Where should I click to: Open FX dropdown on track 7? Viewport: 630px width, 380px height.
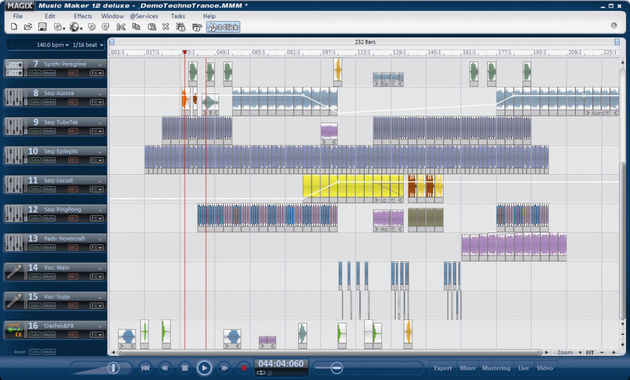97,73
